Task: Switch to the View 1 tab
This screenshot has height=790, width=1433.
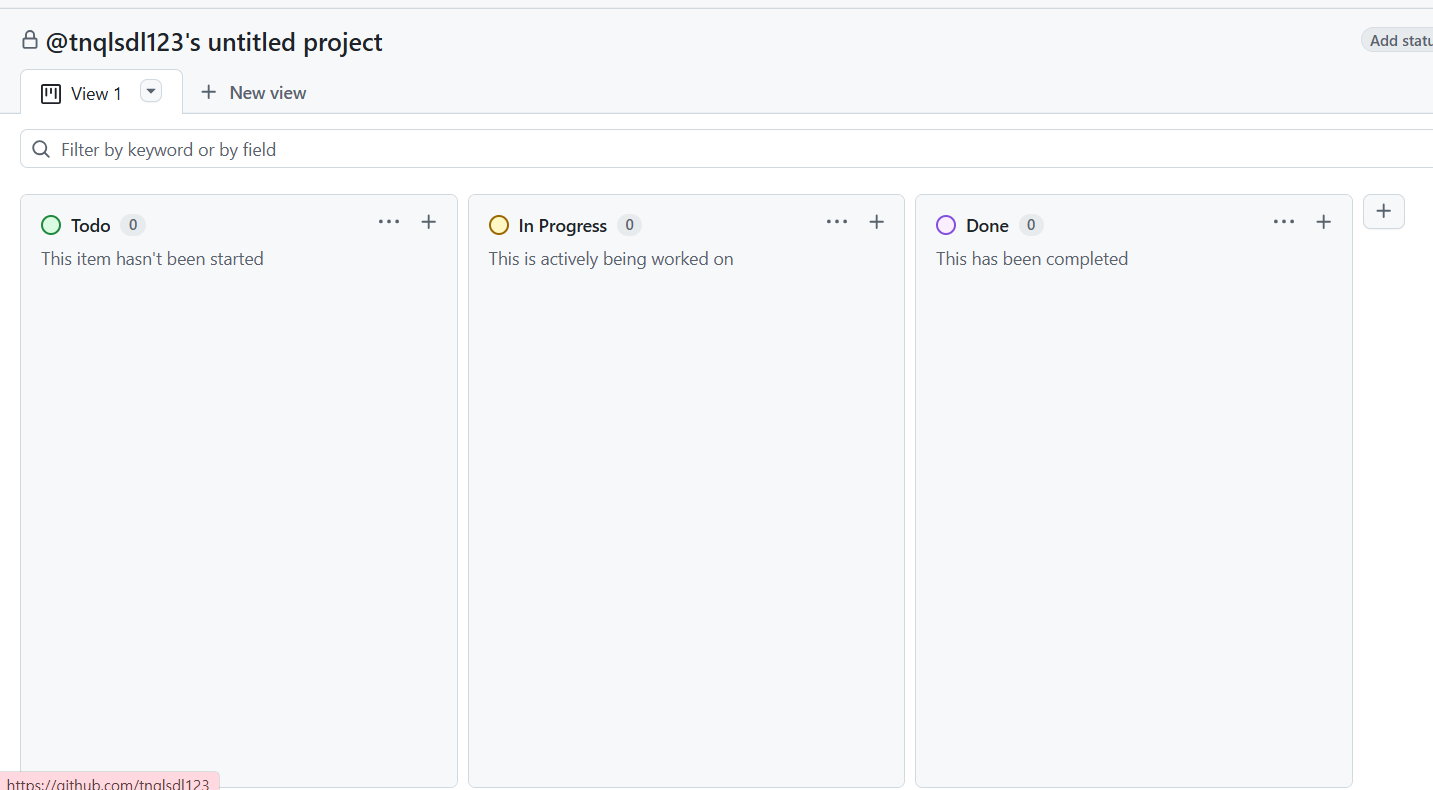Action: 101,92
